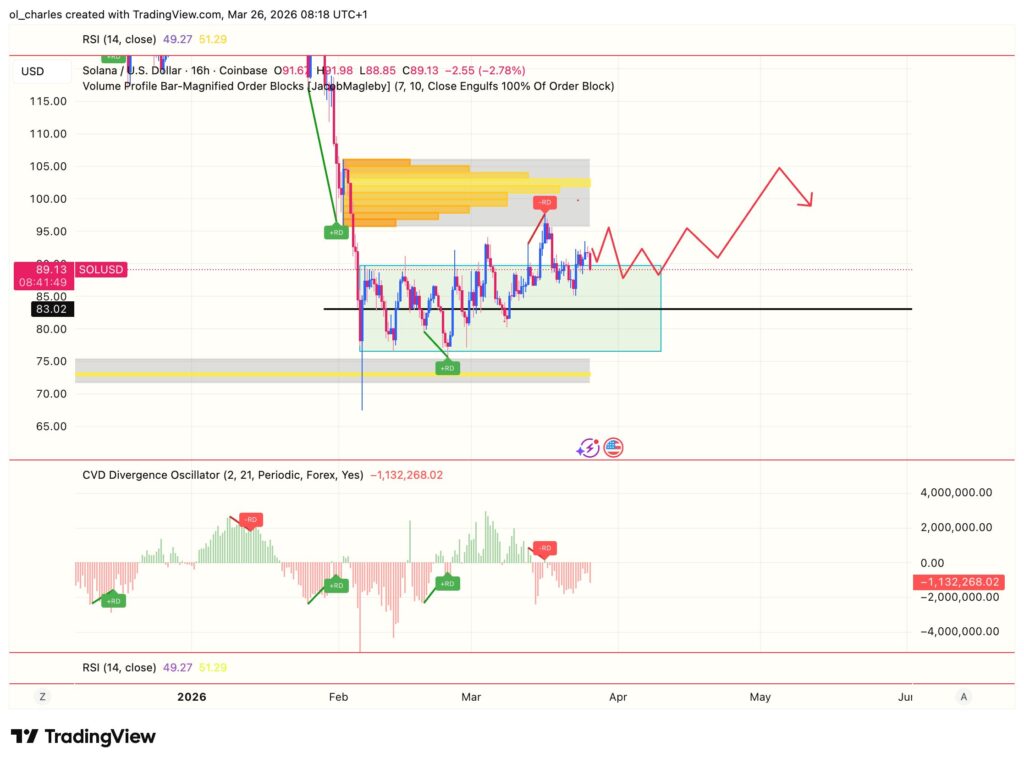The width and height of the screenshot is (1024, 764).
Task: Click the US flag market session icon
Action: (612, 447)
